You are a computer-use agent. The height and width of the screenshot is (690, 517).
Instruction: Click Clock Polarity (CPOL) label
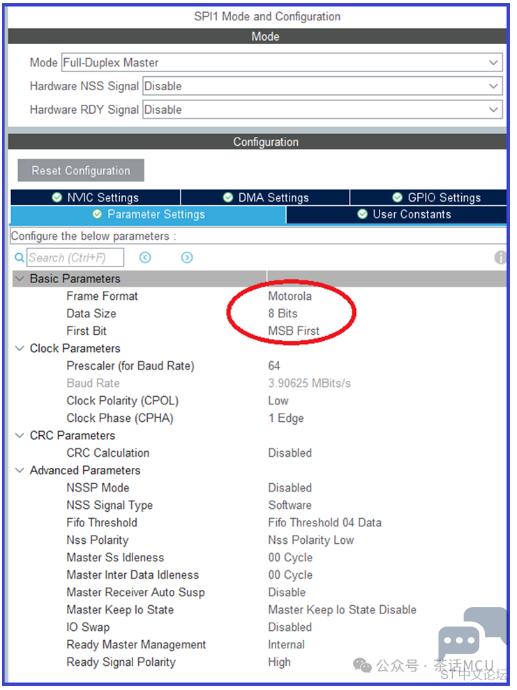(122, 401)
